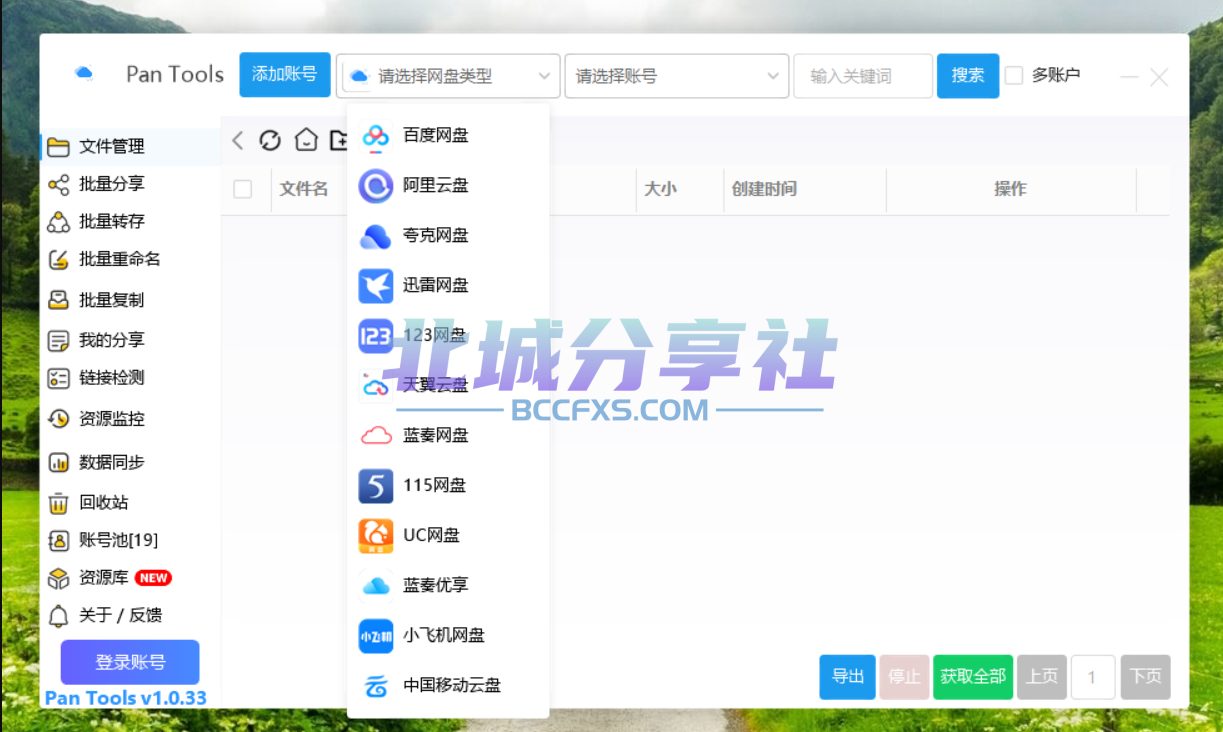
Task: Open 账号池[19] in the sidebar
Action: 130,540
